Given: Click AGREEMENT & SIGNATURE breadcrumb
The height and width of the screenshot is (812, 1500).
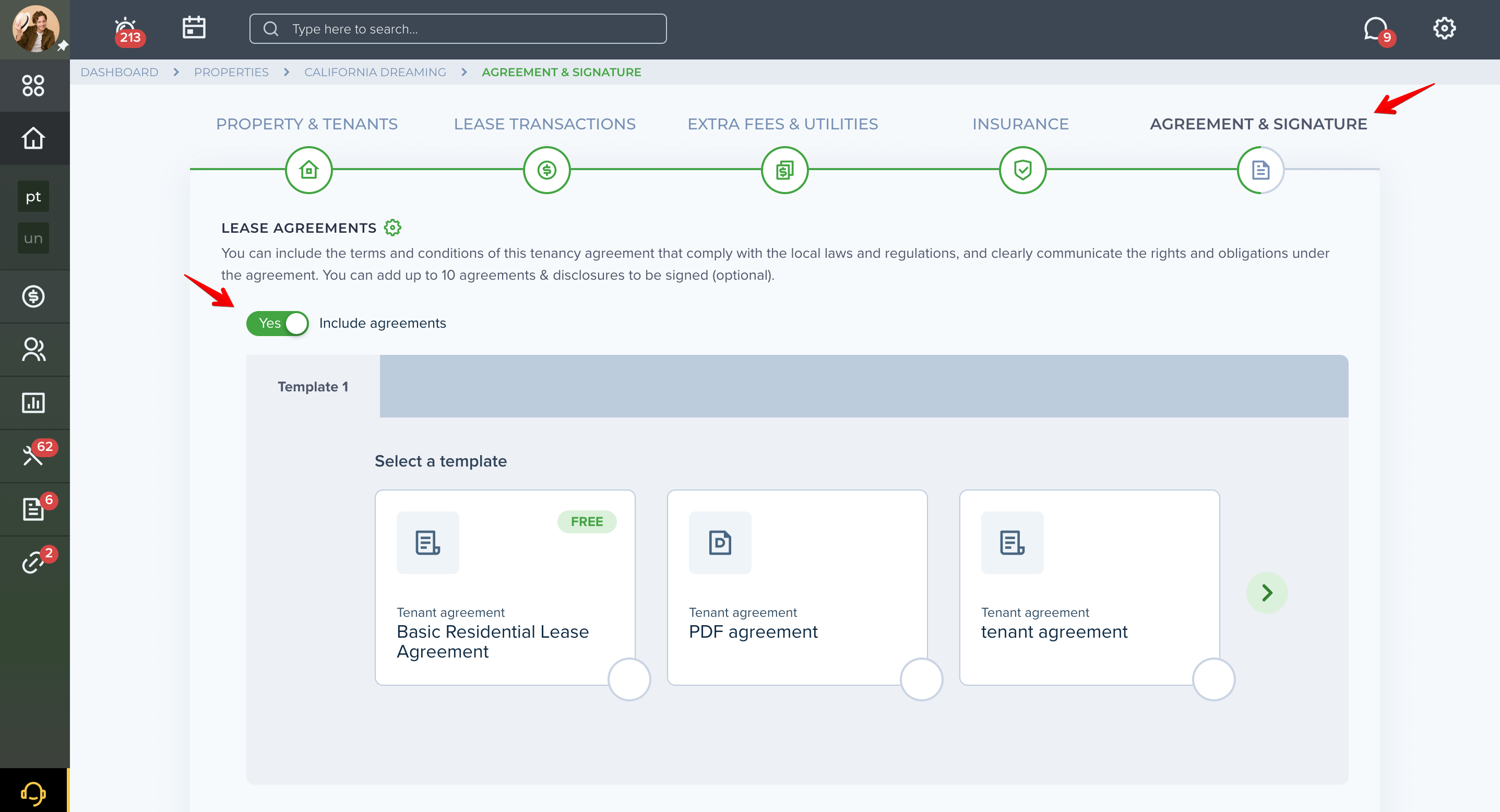Looking at the screenshot, I should (562, 72).
